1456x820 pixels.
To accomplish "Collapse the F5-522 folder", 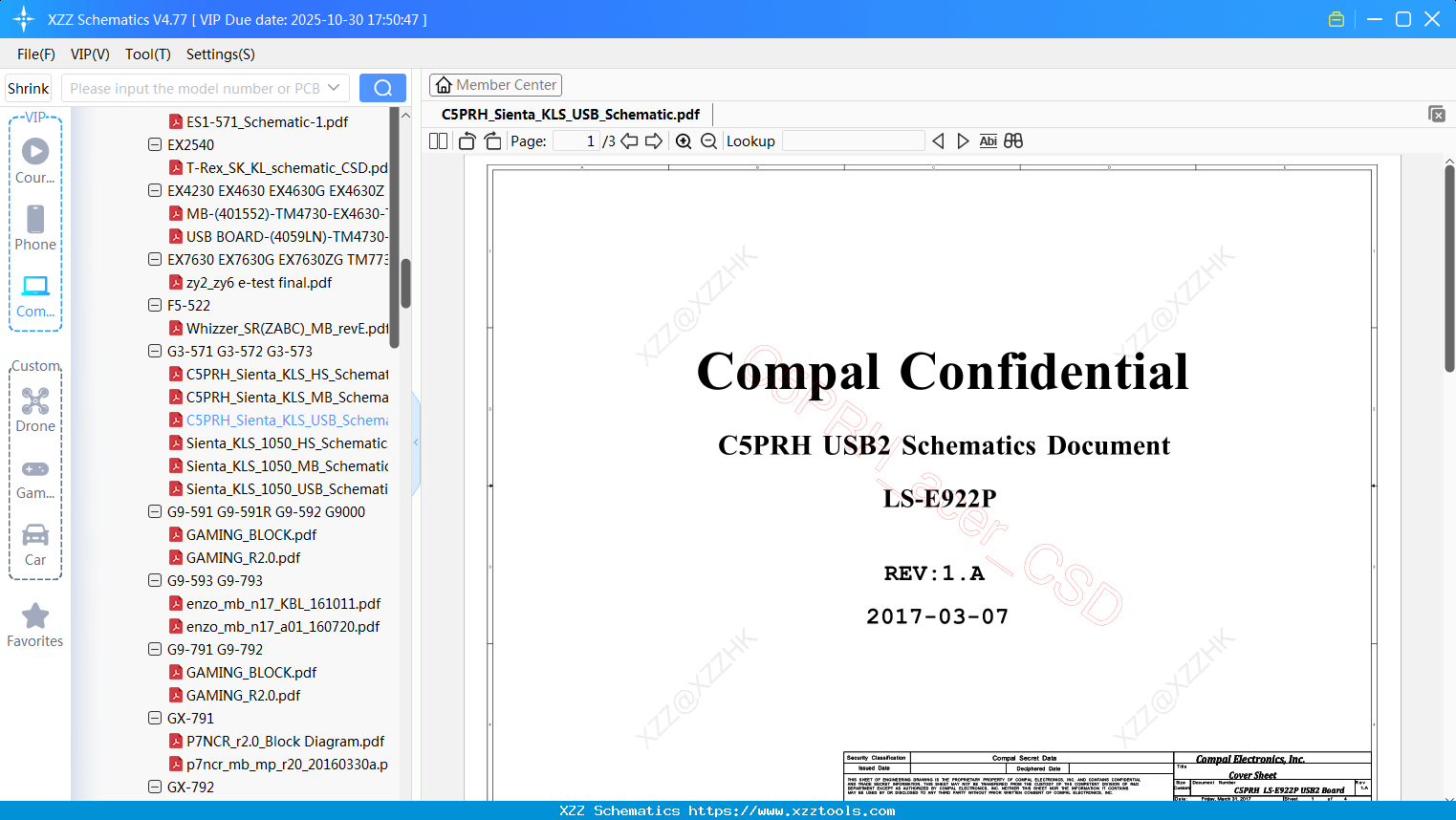I will point(155,305).
